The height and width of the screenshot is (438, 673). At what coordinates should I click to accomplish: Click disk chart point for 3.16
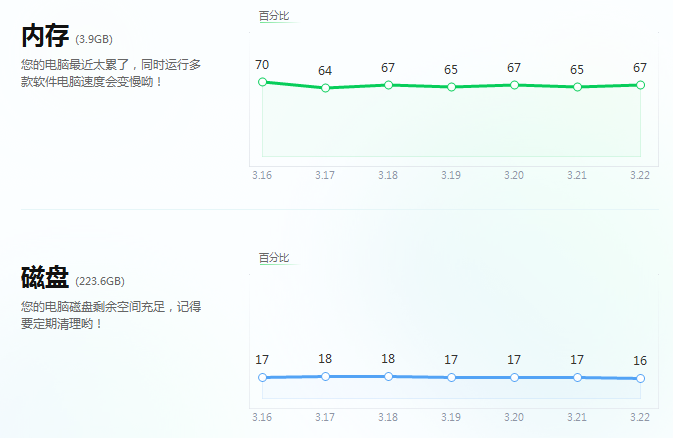(262, 377)
